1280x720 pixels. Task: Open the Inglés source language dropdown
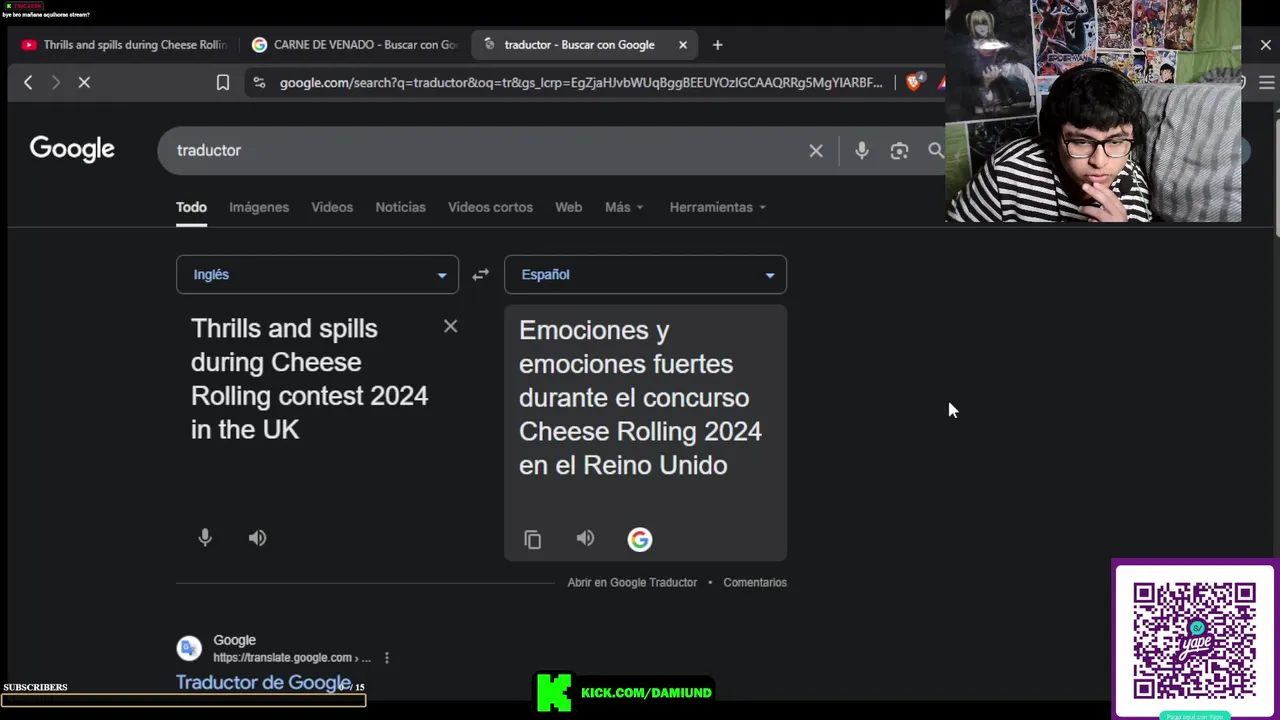pyautogui.click(x=317, y=275)
